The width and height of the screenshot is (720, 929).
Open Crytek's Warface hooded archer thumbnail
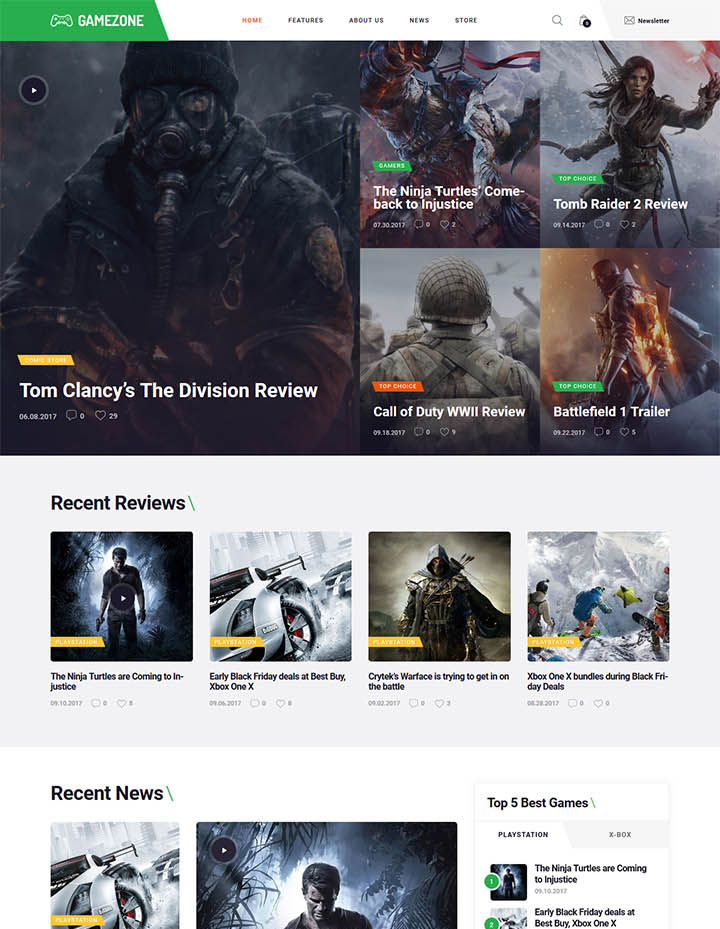(x=439, y=596)
